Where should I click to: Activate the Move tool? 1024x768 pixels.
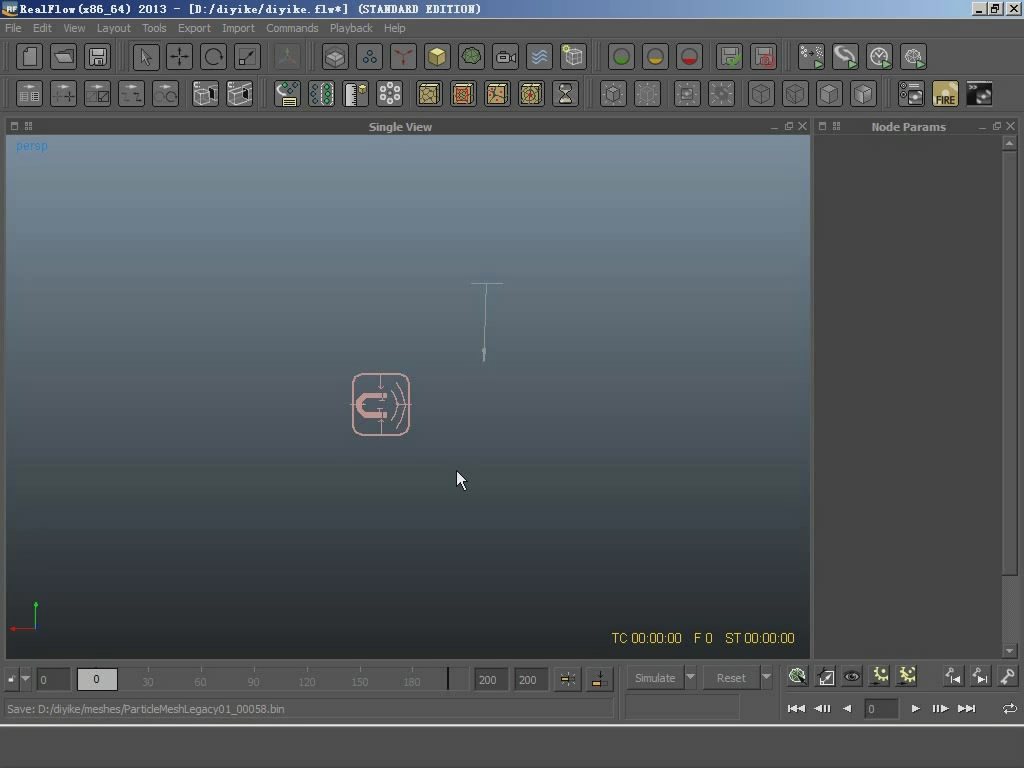180,57
